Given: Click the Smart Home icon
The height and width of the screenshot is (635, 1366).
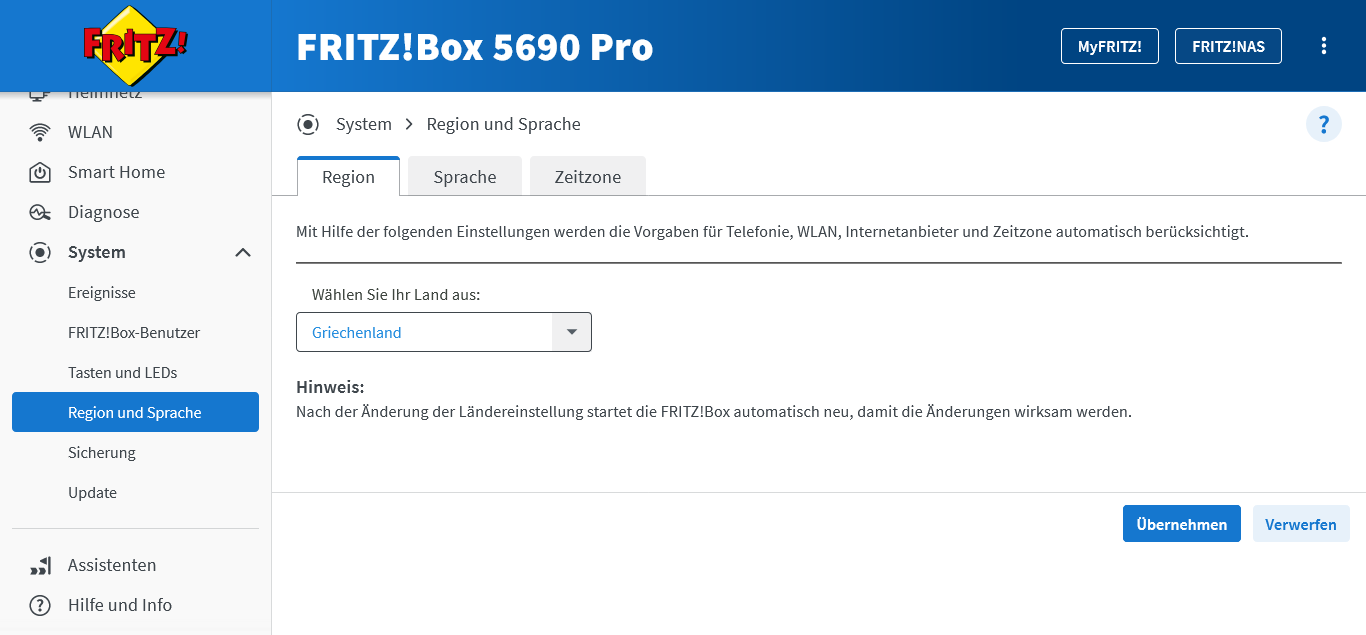Looking at the screenshot, I should coord(40,172).
